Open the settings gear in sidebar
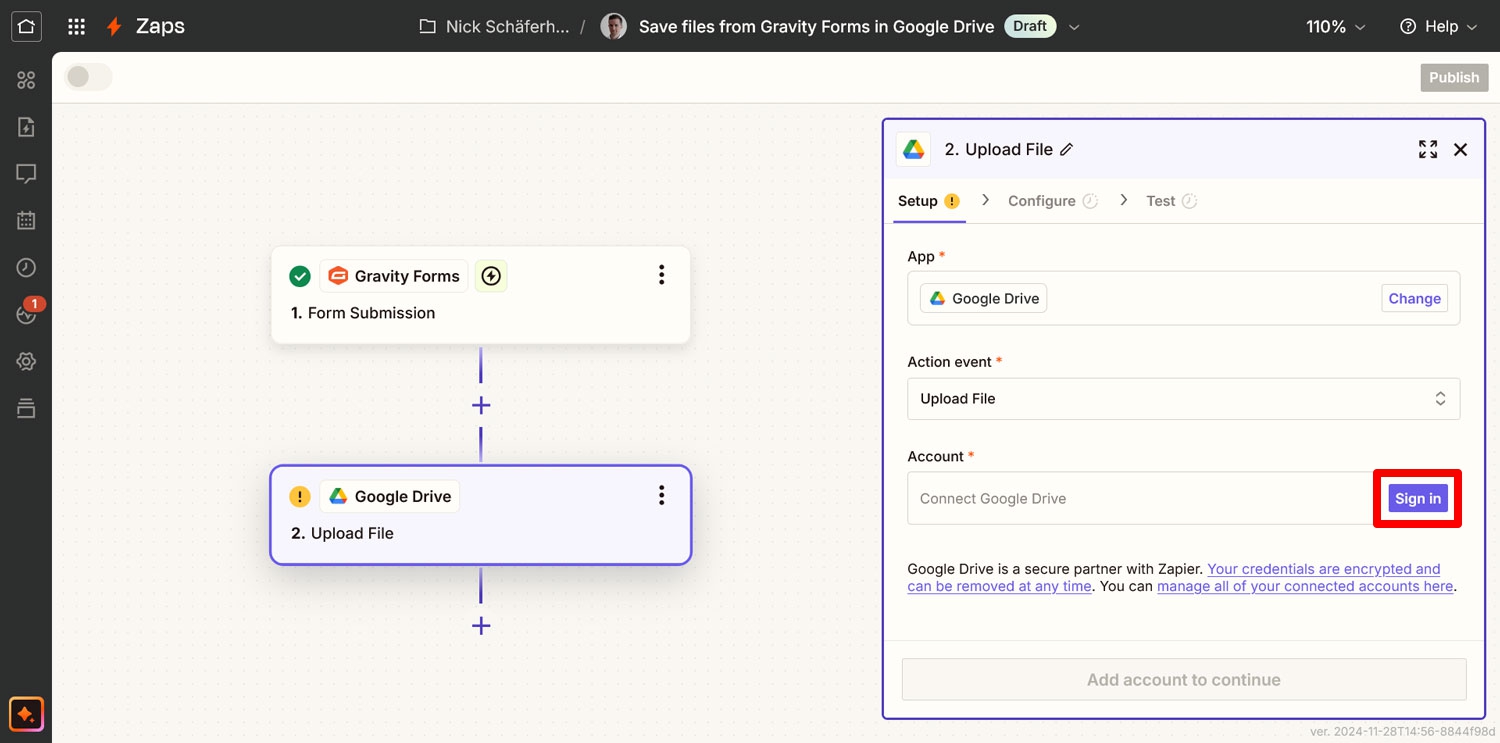 point(26,361)
